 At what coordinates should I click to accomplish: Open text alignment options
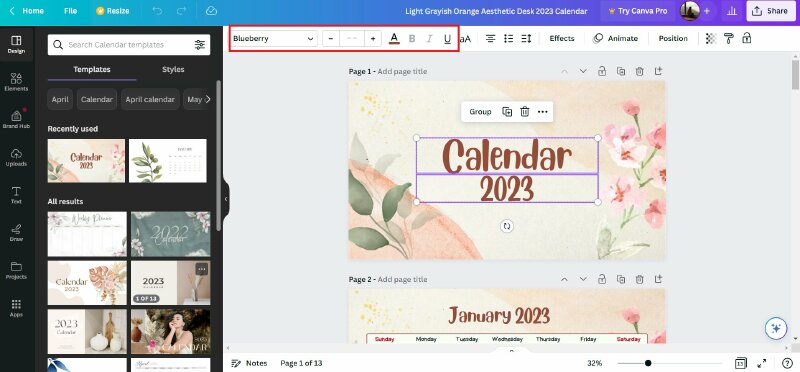tap(490, 38)
